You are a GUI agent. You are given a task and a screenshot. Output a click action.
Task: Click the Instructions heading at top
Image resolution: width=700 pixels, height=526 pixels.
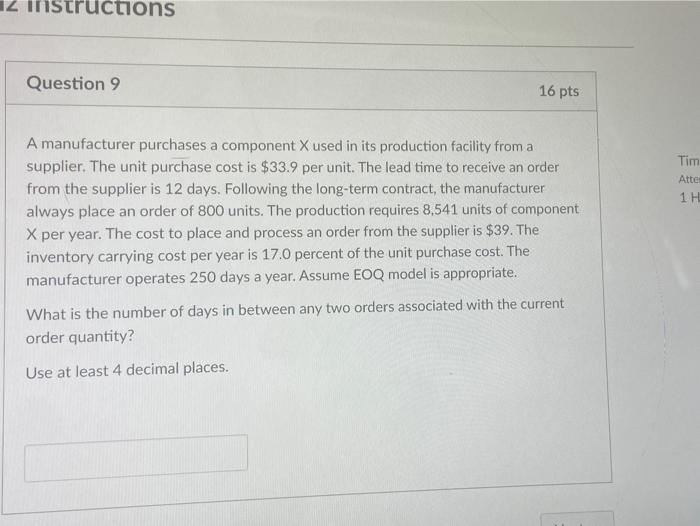[x=88, y=8]
